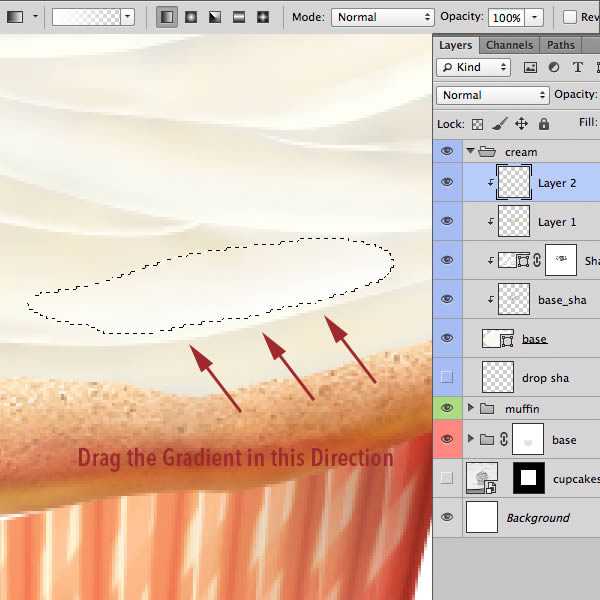Screen dimensions: 600x600
Task: Show the cupcakes layer visibility box
Action: 447,478
